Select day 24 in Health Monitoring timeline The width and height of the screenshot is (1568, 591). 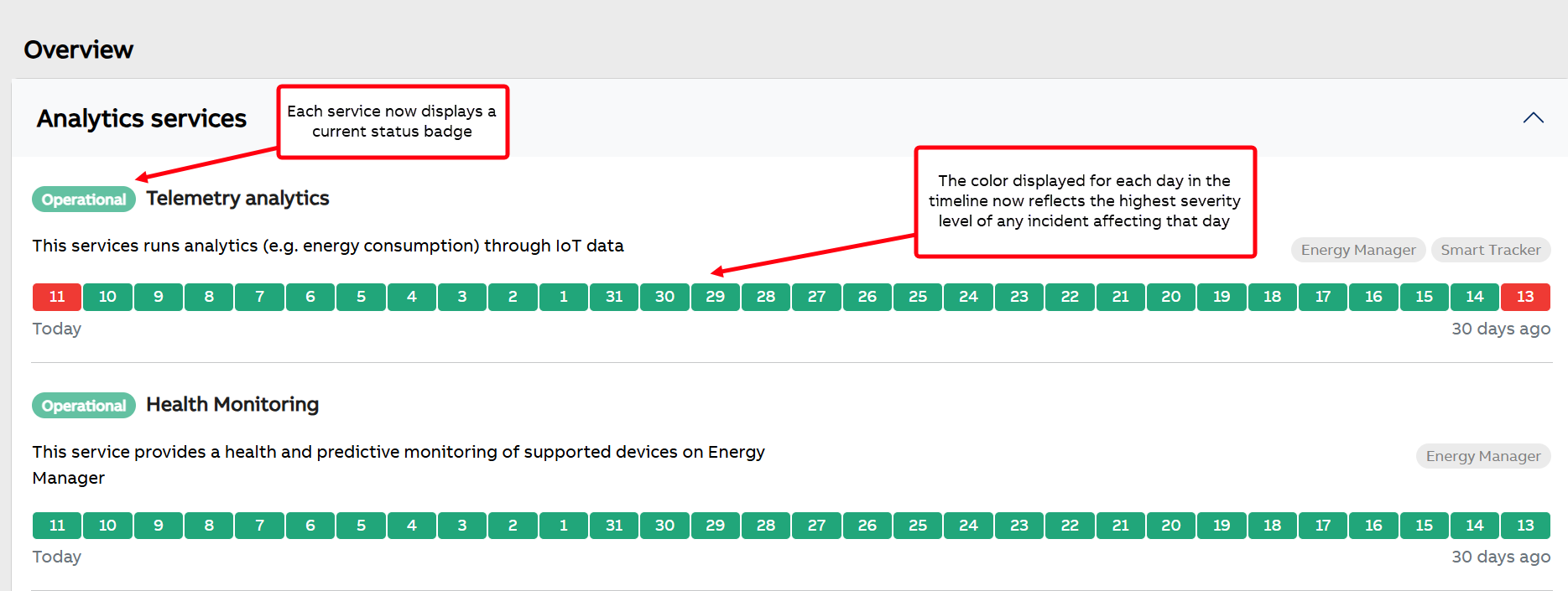click(x=968, y=526)
